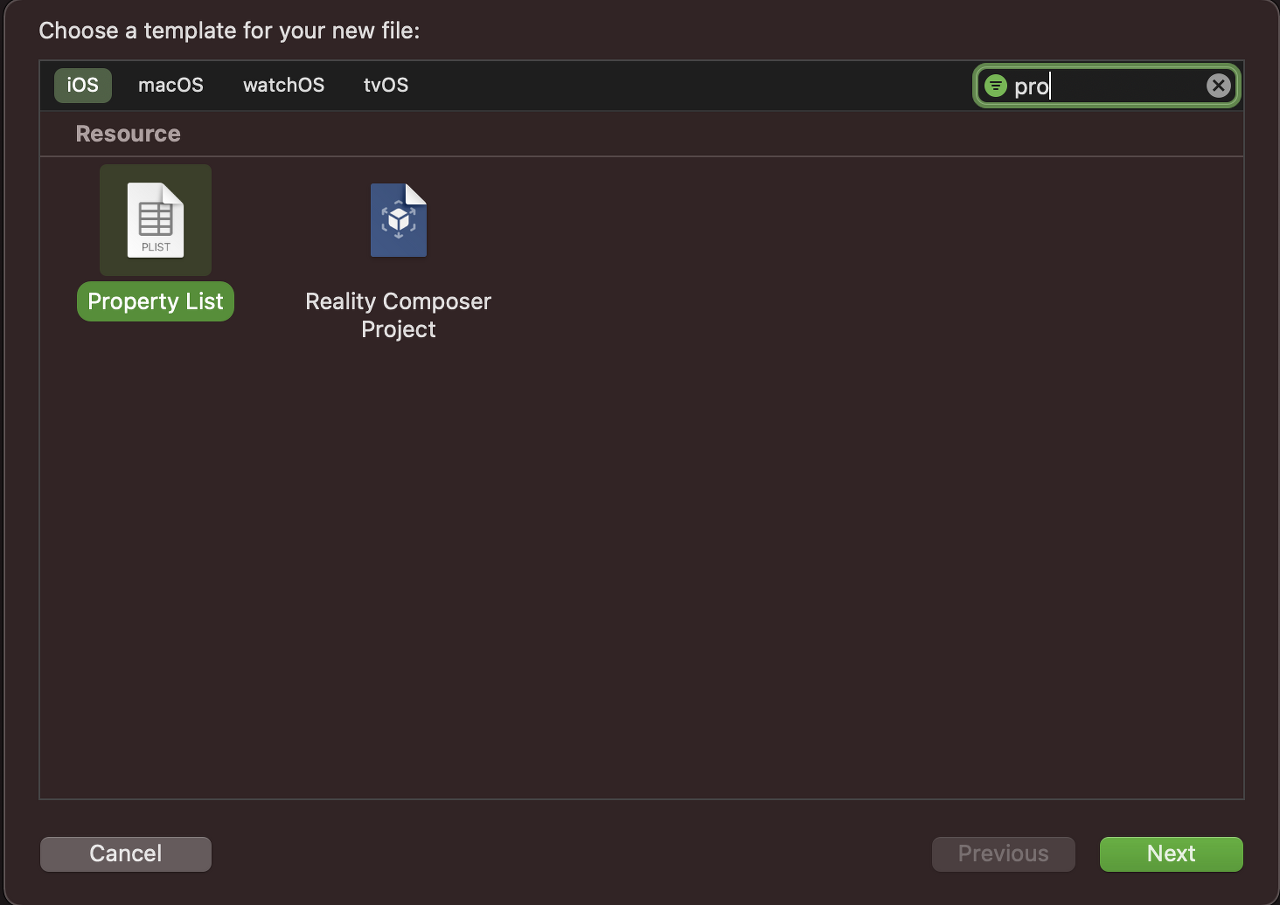Click blank platform bar area right of tvOS
This screenshot has height=905, width=1280.
tap(690, 85)
